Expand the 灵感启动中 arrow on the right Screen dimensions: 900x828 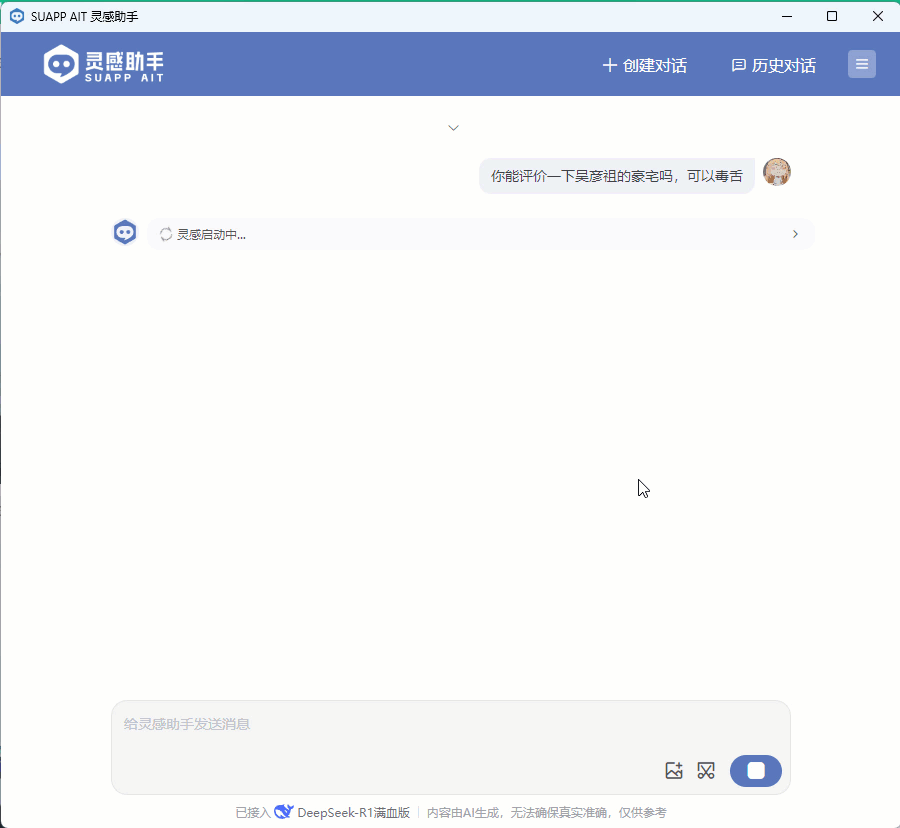tap(795, 234)
